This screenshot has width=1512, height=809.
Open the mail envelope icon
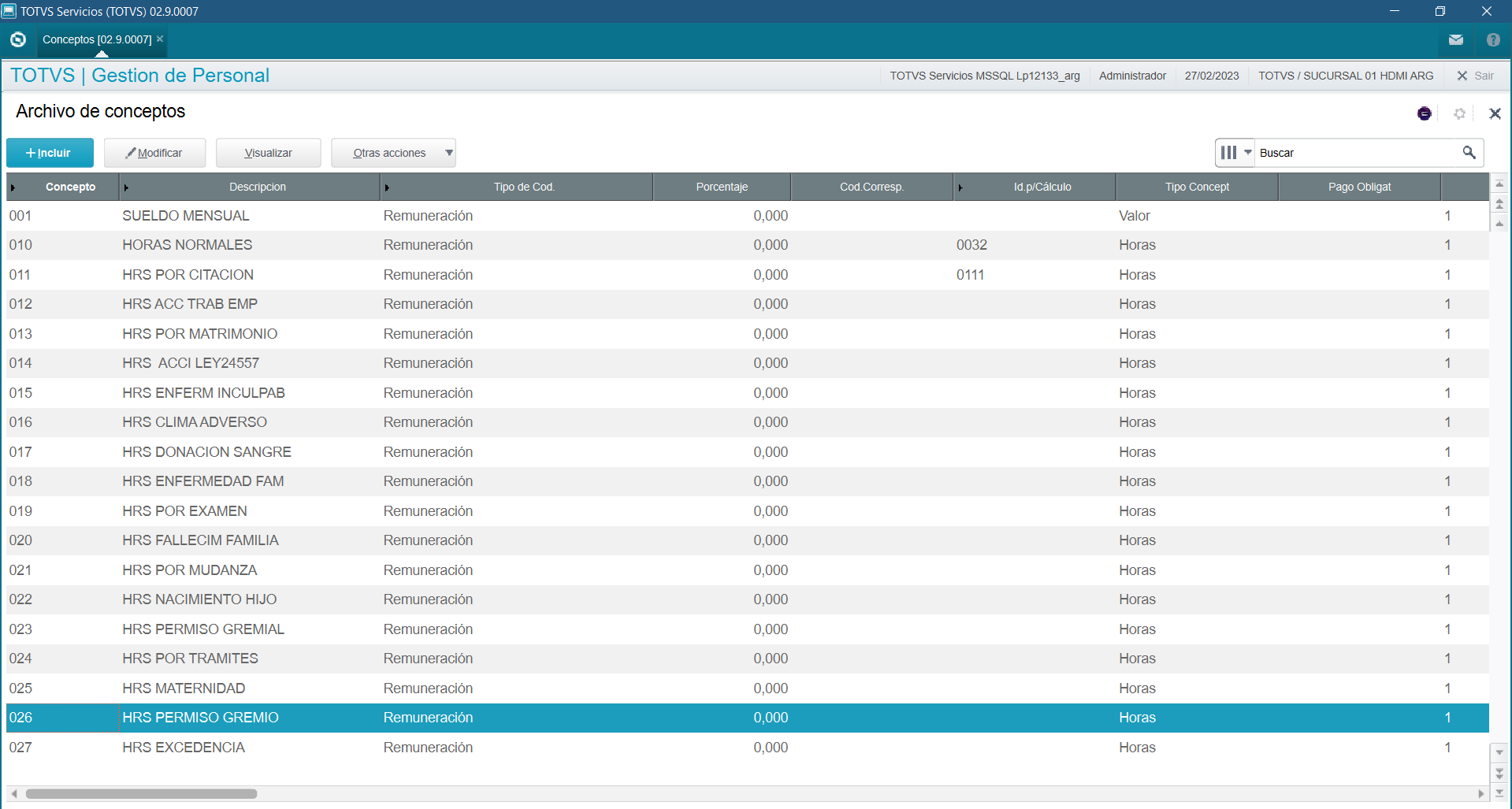(x=1456, y=39)
